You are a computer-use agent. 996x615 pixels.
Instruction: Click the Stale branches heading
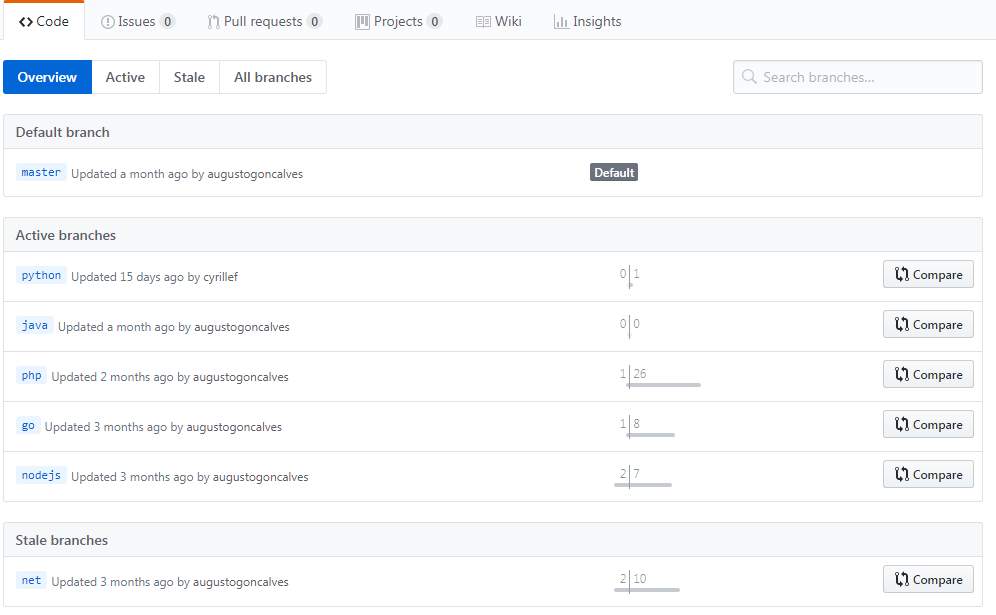click(62, 540)
